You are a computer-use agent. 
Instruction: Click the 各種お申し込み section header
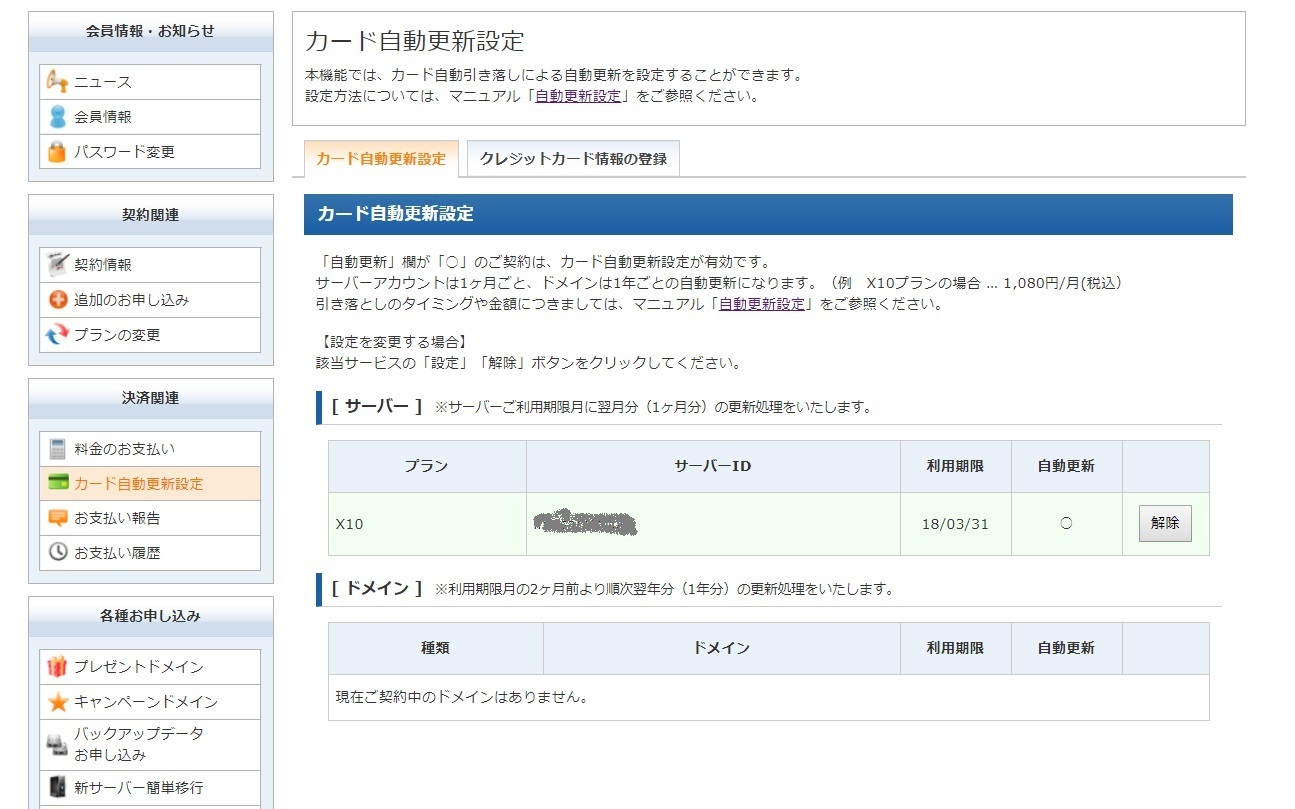pyautogui.click(x=151, y=616)
